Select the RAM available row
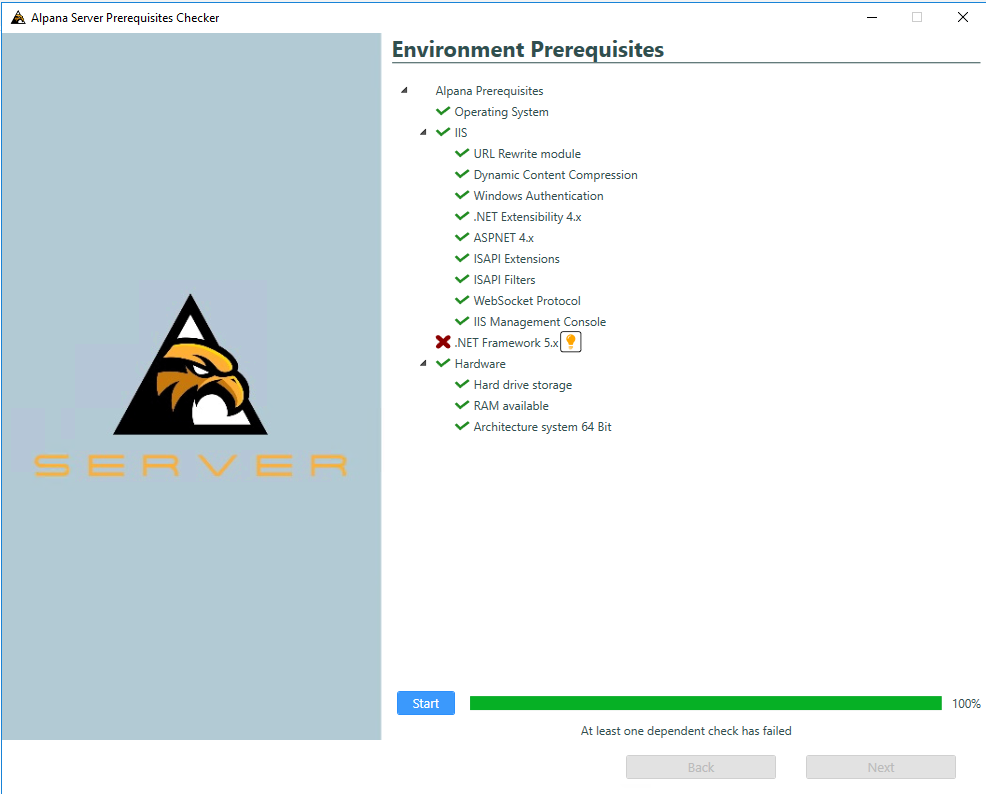This screenshot has width=986, height=794. (511, 405)
